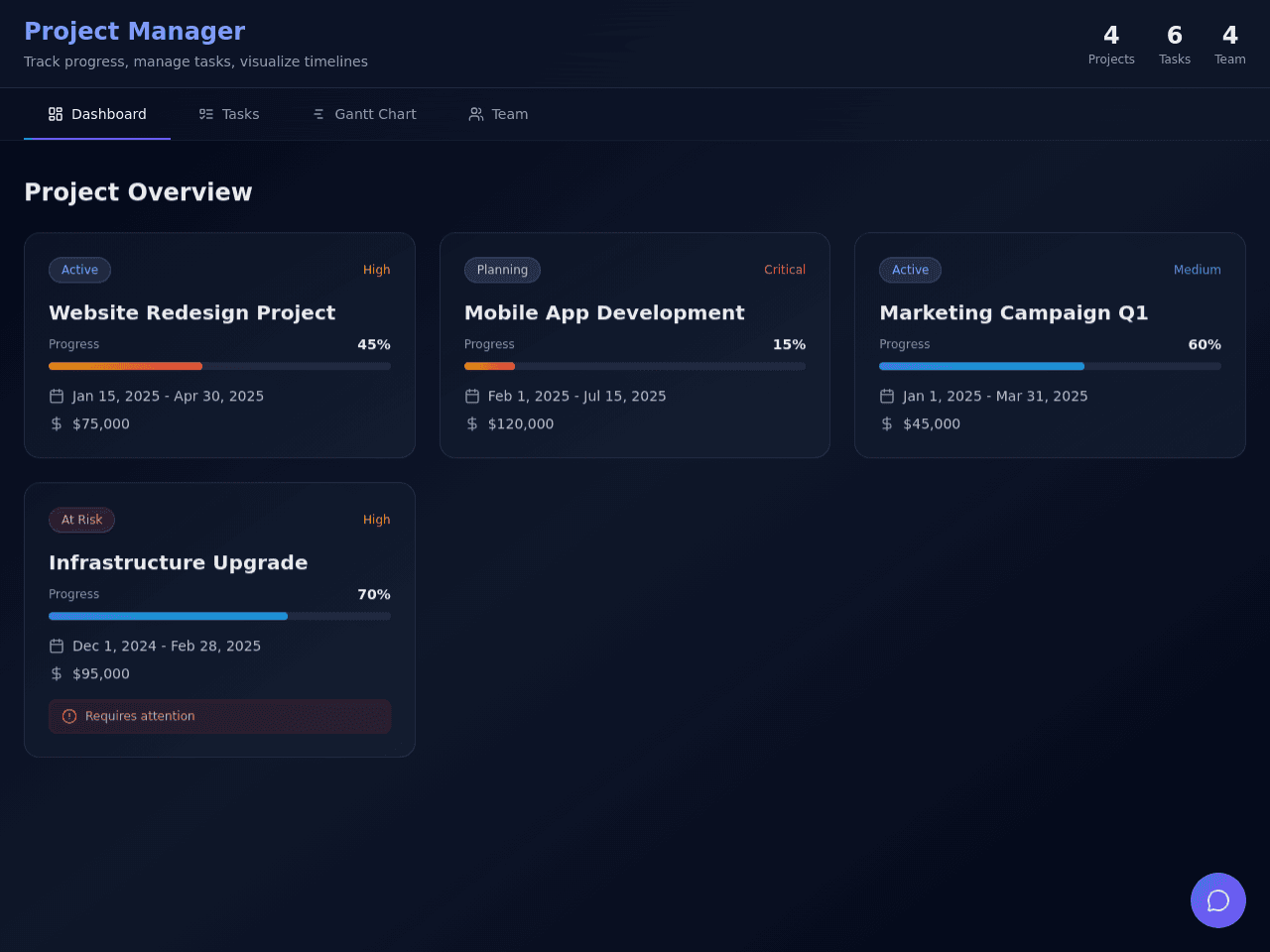The image size is (1270, 952).
Task: Open the Team tab
Action: (498, 114)
